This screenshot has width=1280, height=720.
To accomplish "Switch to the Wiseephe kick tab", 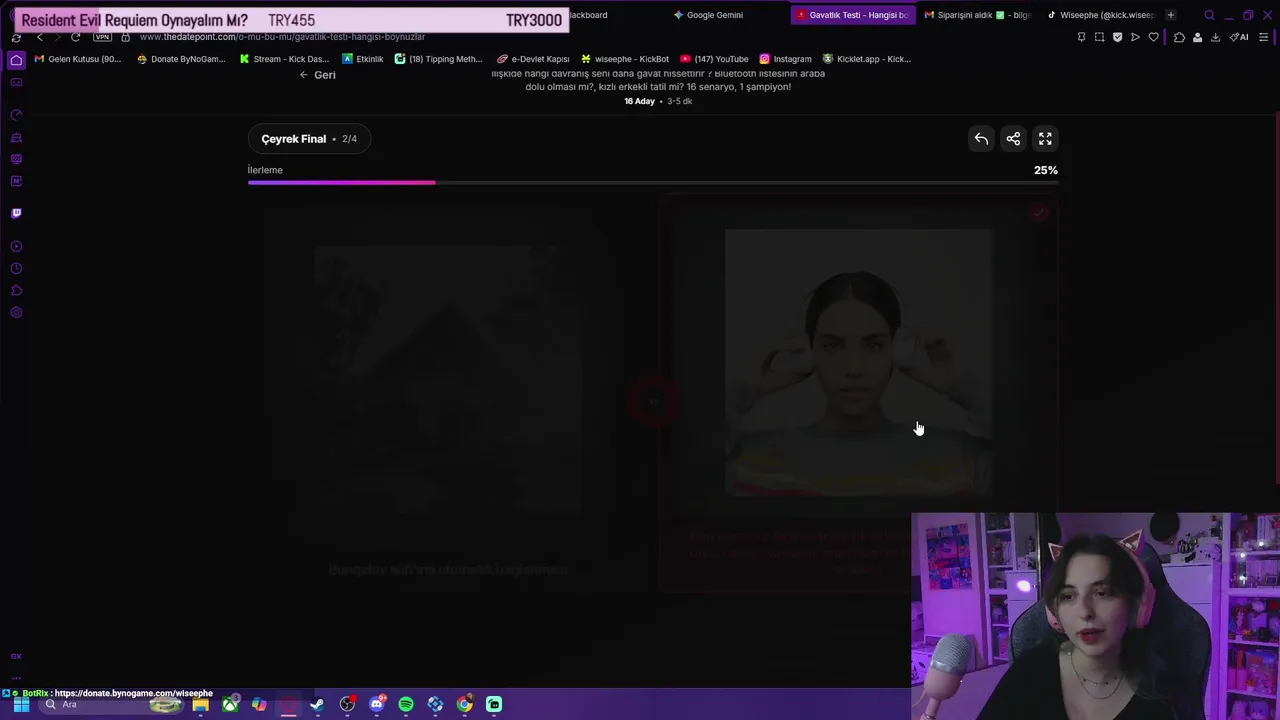I will coord(1100,15).
